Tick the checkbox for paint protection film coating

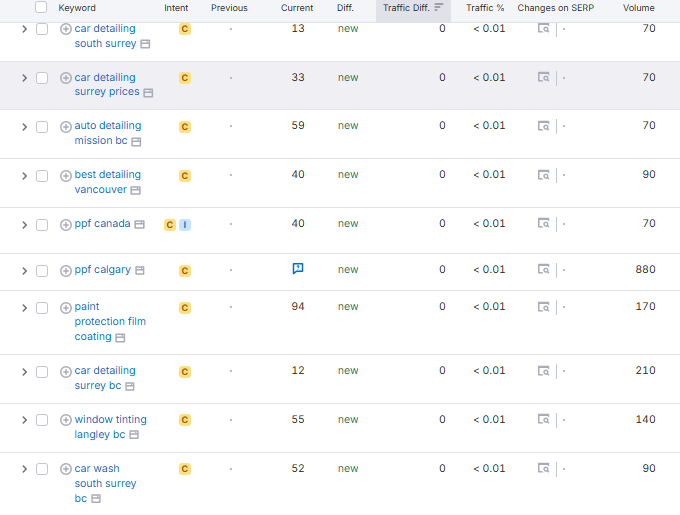[x=42, y=308]
